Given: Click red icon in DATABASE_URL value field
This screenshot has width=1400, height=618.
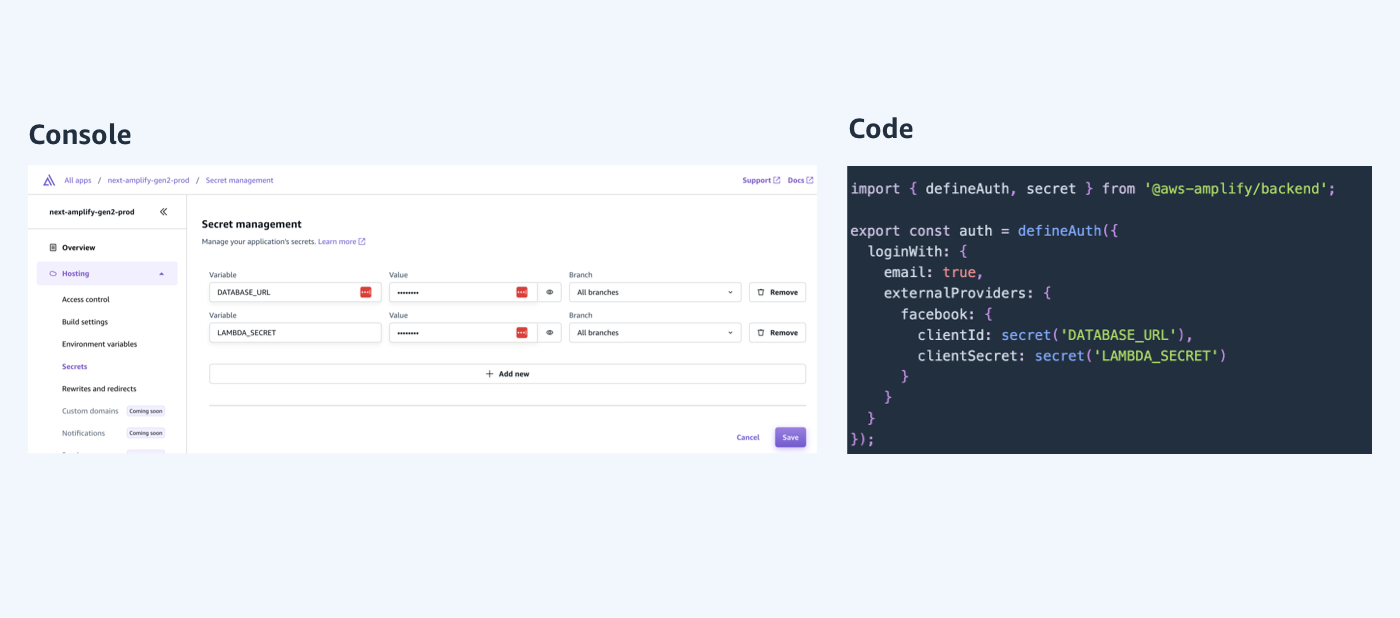Looking at the screenshot, I should (521, 292).
